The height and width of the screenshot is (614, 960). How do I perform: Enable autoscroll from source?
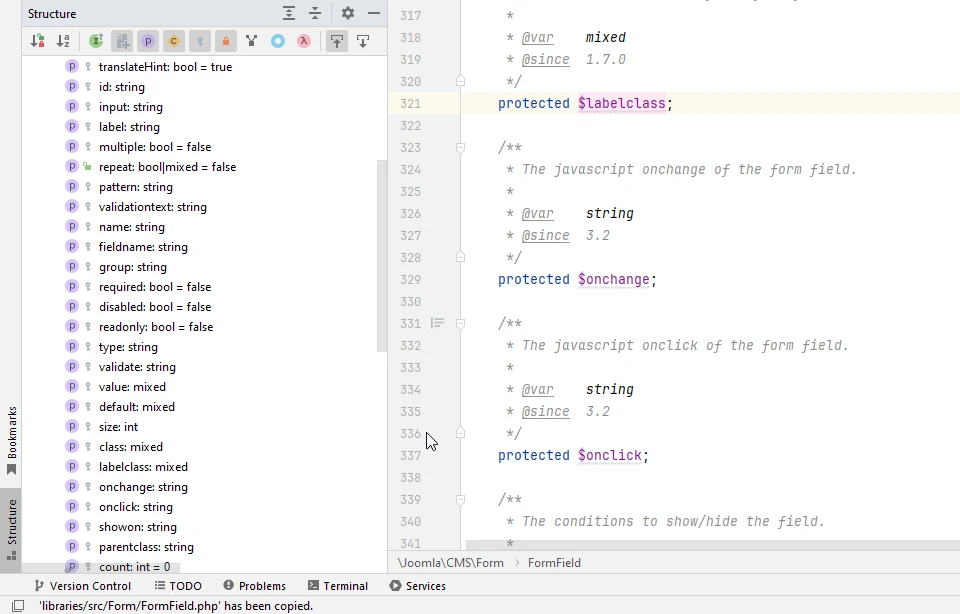(363, 41)
